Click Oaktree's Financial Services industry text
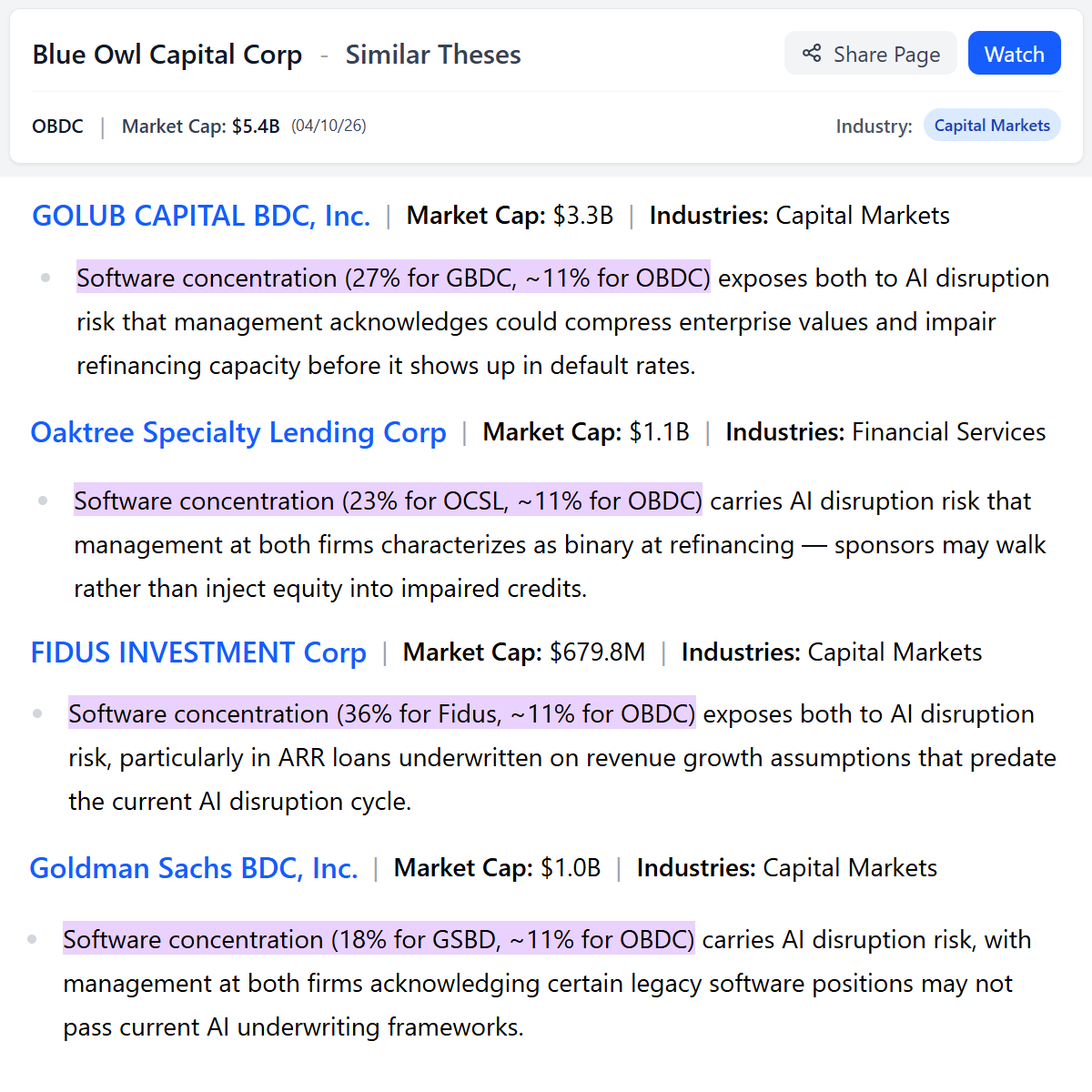1092x1092 pixels. pyautogui.click(x=949, y=432)
